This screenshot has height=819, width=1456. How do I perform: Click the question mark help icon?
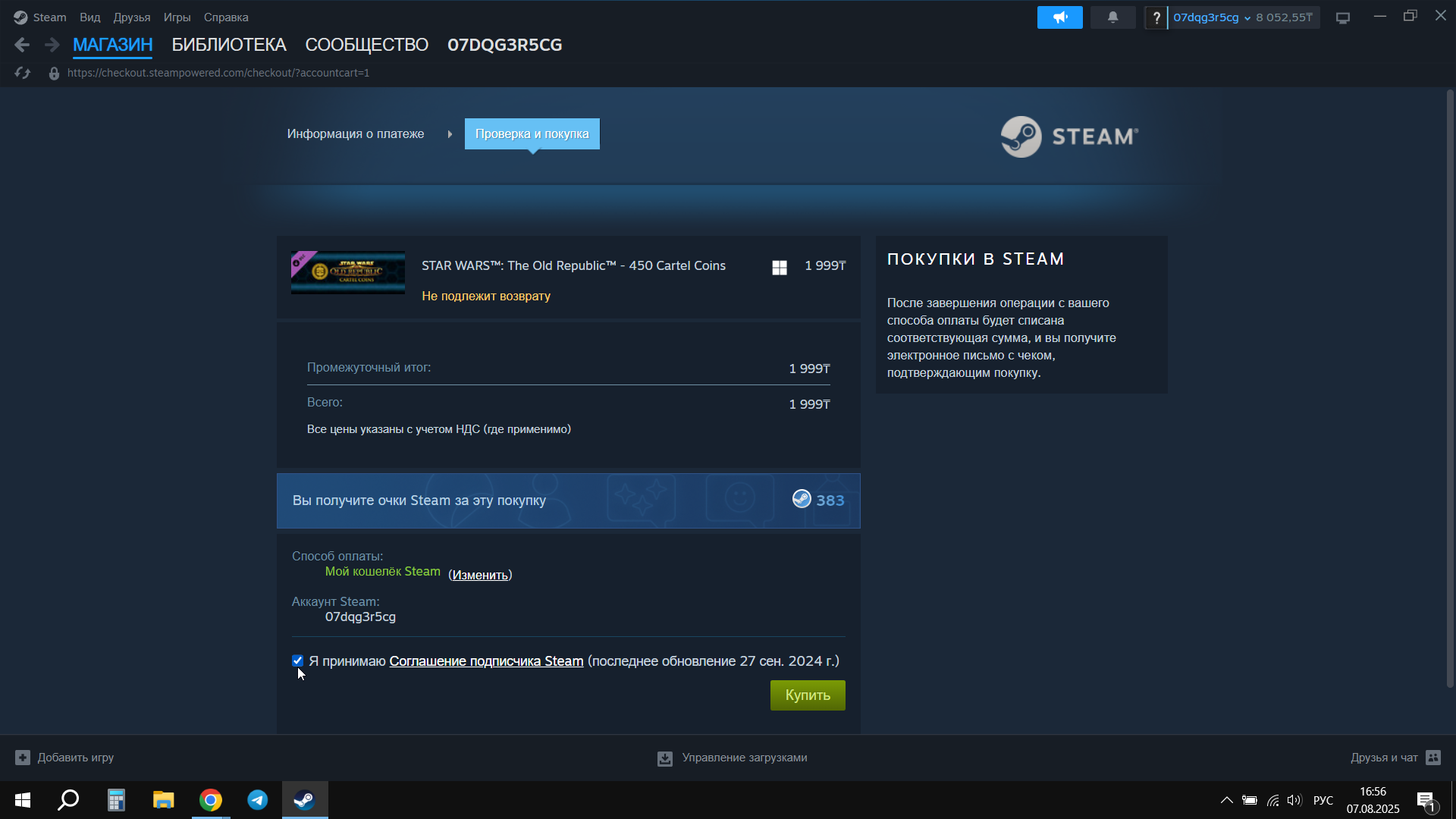click(x=1156, y=17)
